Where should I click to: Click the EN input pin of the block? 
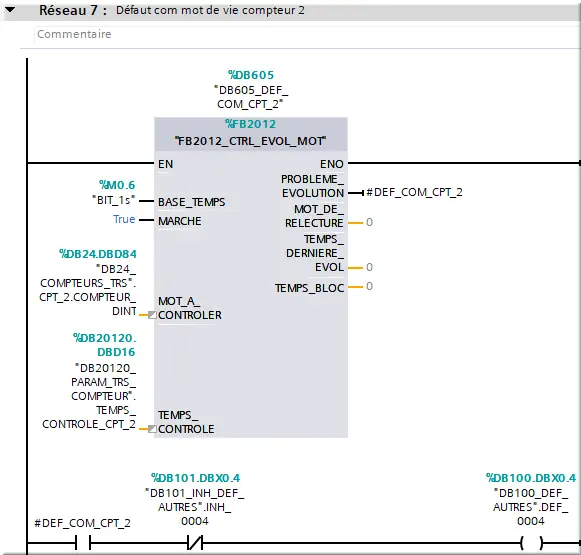point(165,164)
